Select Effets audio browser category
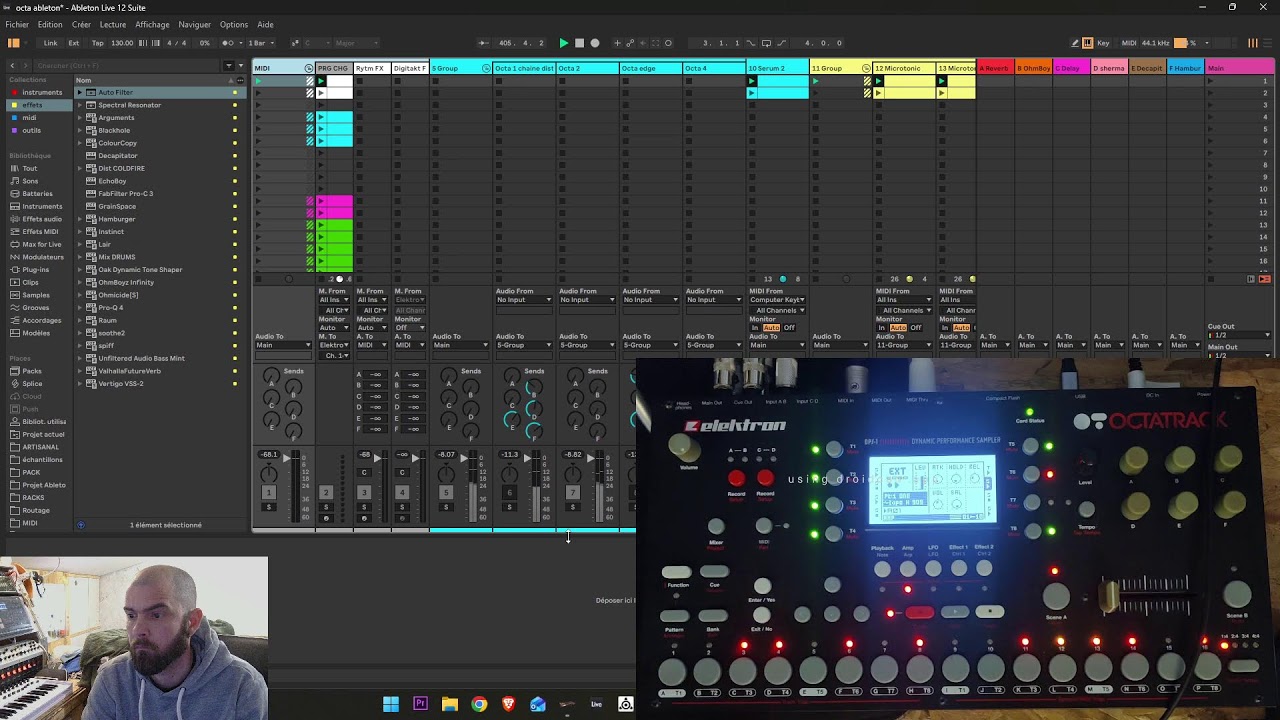 click(x=41, y=219)
